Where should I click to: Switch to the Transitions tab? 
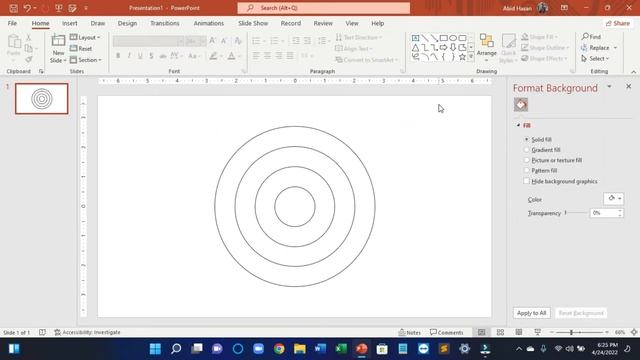click(165, 23)
